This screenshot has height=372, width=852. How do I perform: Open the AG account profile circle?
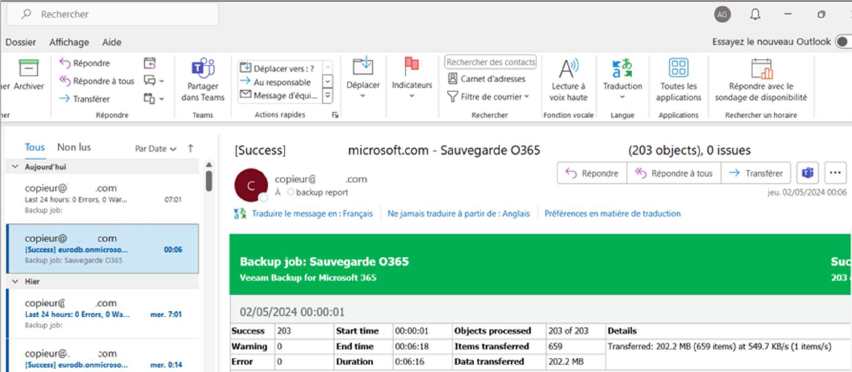click(x=722, y=15)
